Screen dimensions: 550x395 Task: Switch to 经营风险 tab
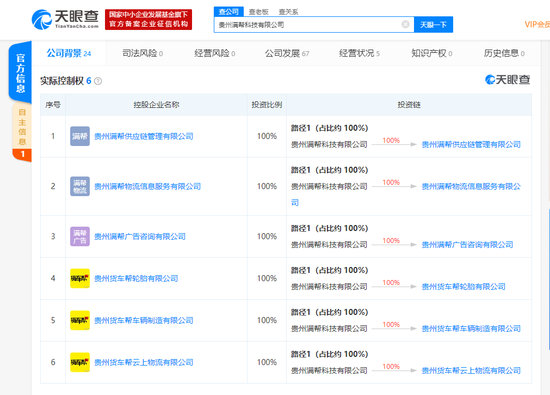pos(215,53)
